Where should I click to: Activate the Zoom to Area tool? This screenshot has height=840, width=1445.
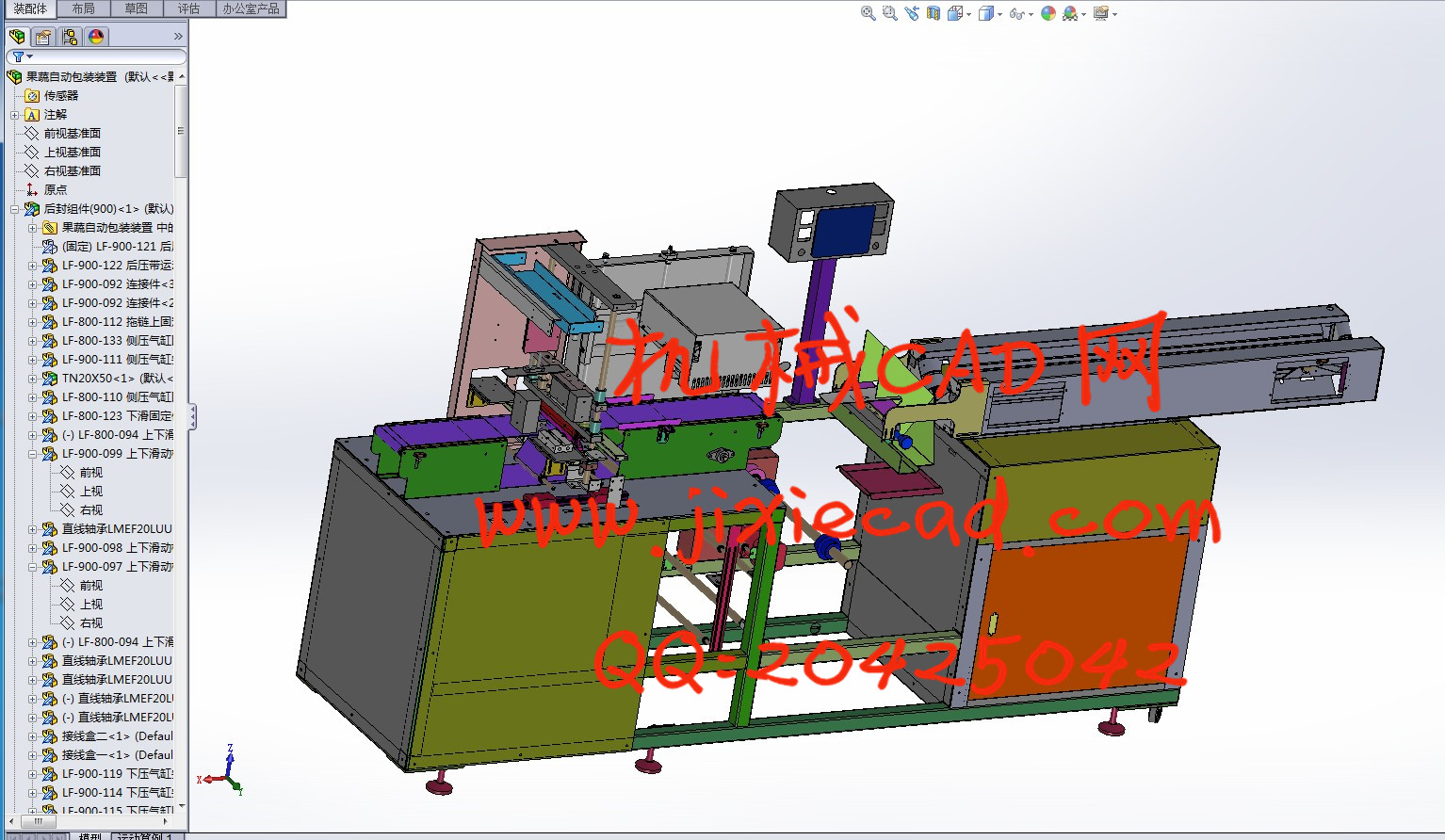889,13
